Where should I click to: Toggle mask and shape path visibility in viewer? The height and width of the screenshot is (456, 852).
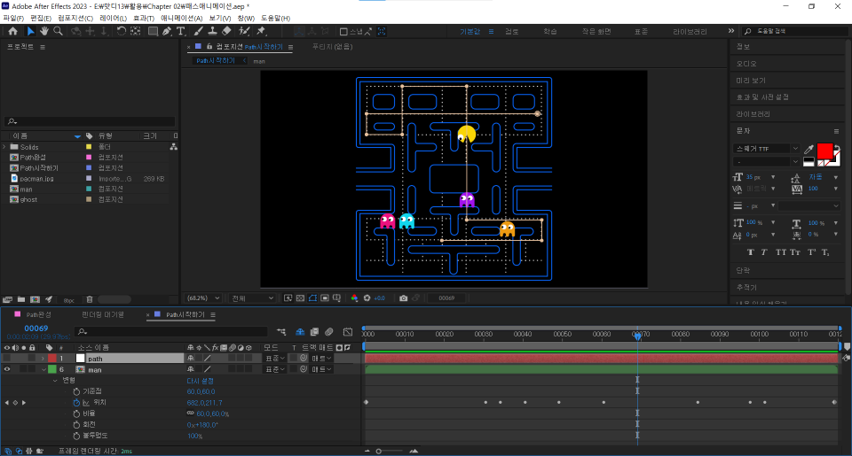coord(313,298)
